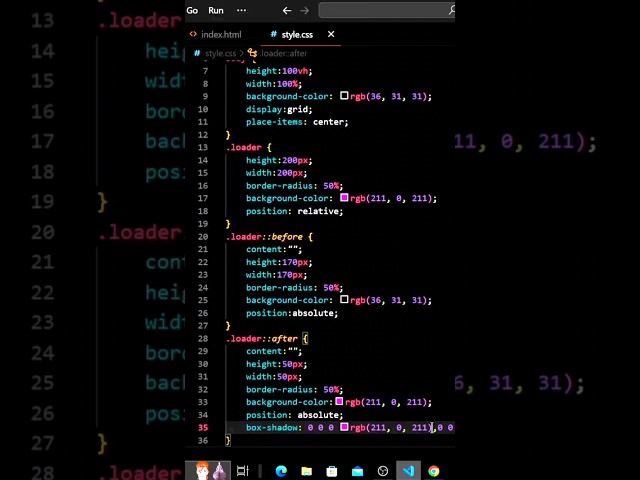Click 'content:"";' on line 21
Image resolution: width=640 pixels, height=480 pixels.
pos(274,249)
